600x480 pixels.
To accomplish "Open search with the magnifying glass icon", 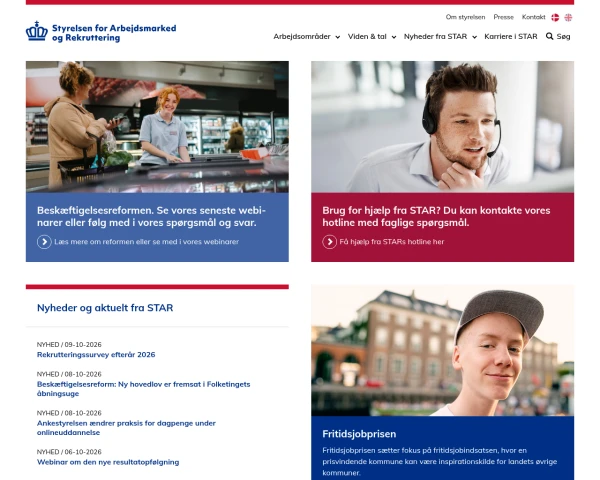I will (x=549, y=36).
